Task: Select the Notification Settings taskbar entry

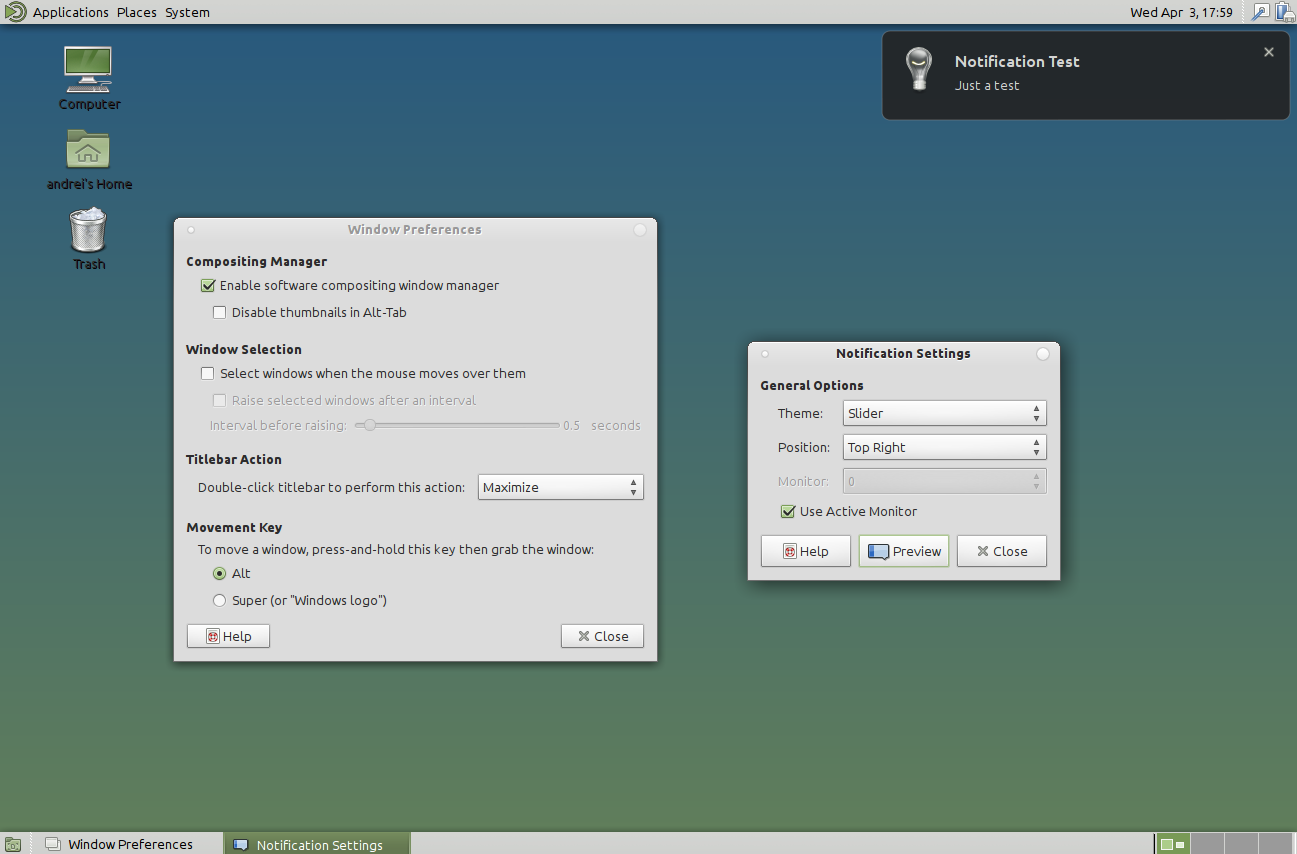Action: pyautogui.click(x=317, y=843)
